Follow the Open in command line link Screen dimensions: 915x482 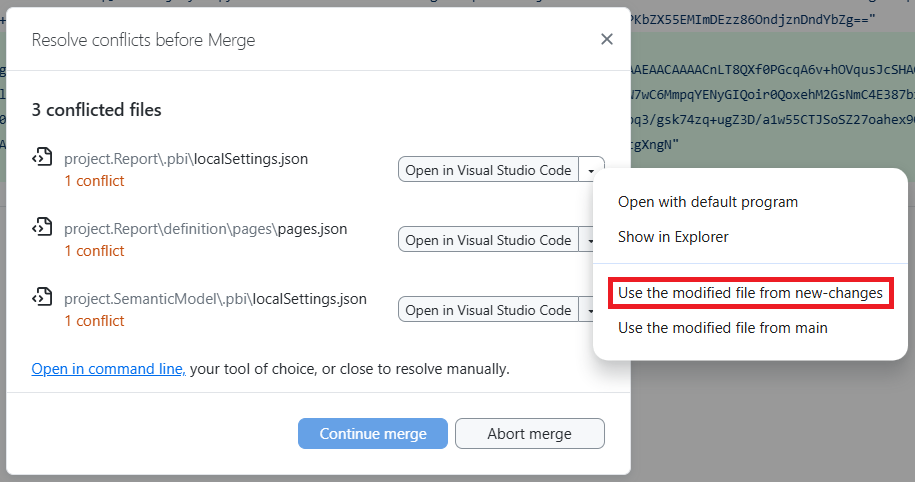point(108,369)
